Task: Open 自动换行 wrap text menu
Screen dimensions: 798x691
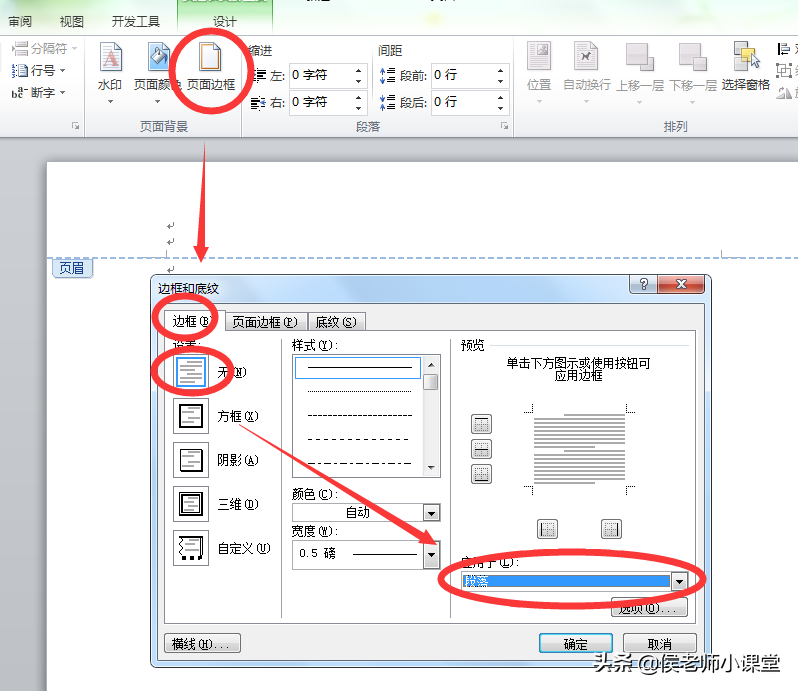Action: click(x=586, y=71)
